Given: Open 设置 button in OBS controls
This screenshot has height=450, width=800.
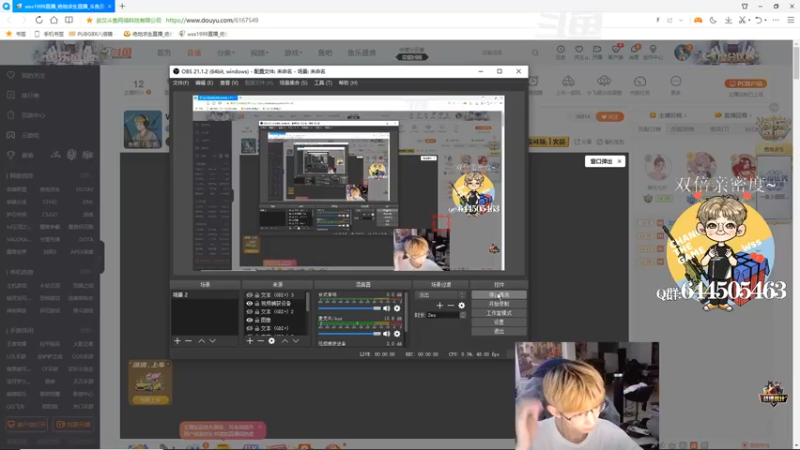Looking at the screenshot, I should click(499, 322).
